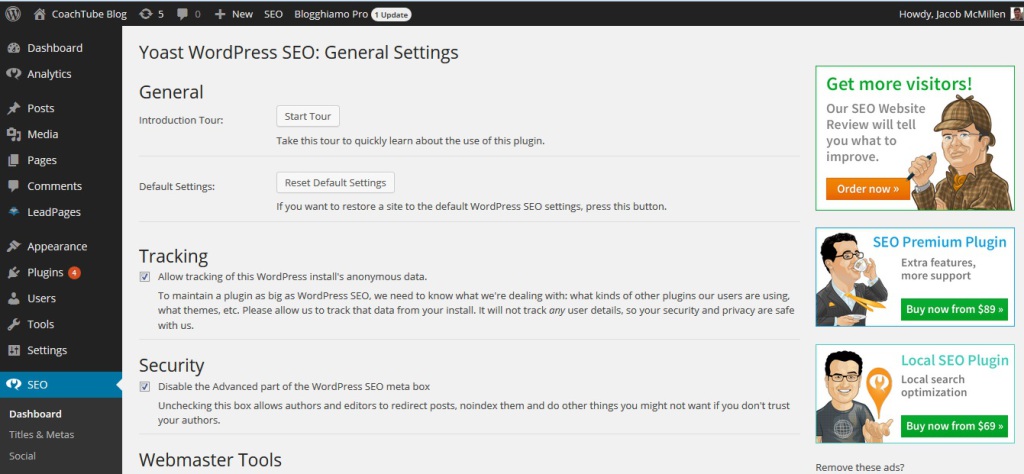Click the Remove these ads link
The image size is (1024, 474).
[x=860, y=467]
